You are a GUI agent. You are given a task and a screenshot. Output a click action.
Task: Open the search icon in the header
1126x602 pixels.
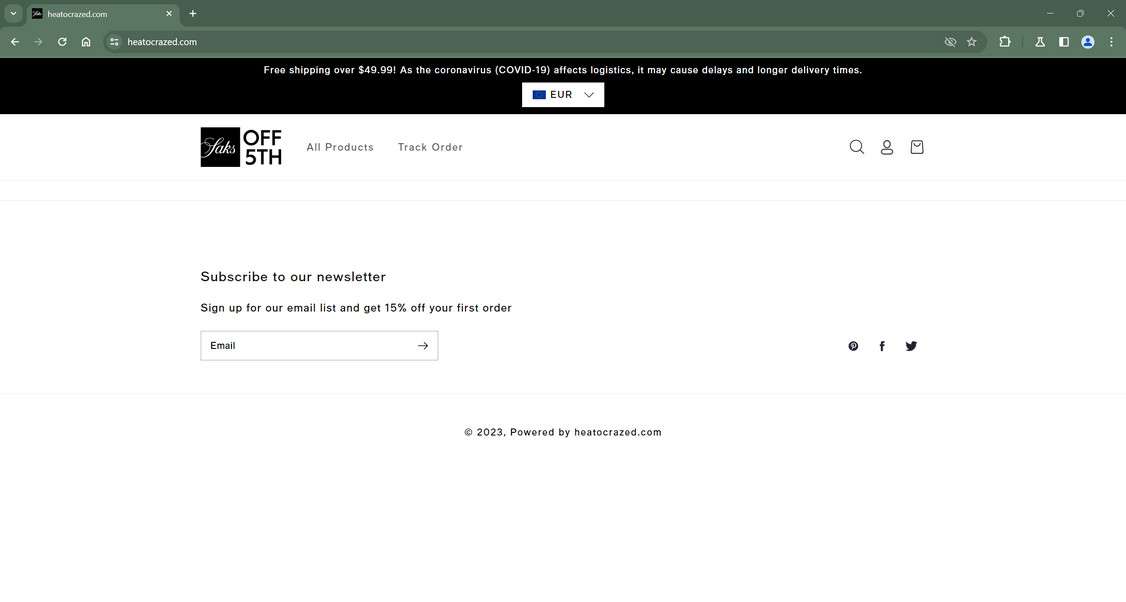coord(855,146)
